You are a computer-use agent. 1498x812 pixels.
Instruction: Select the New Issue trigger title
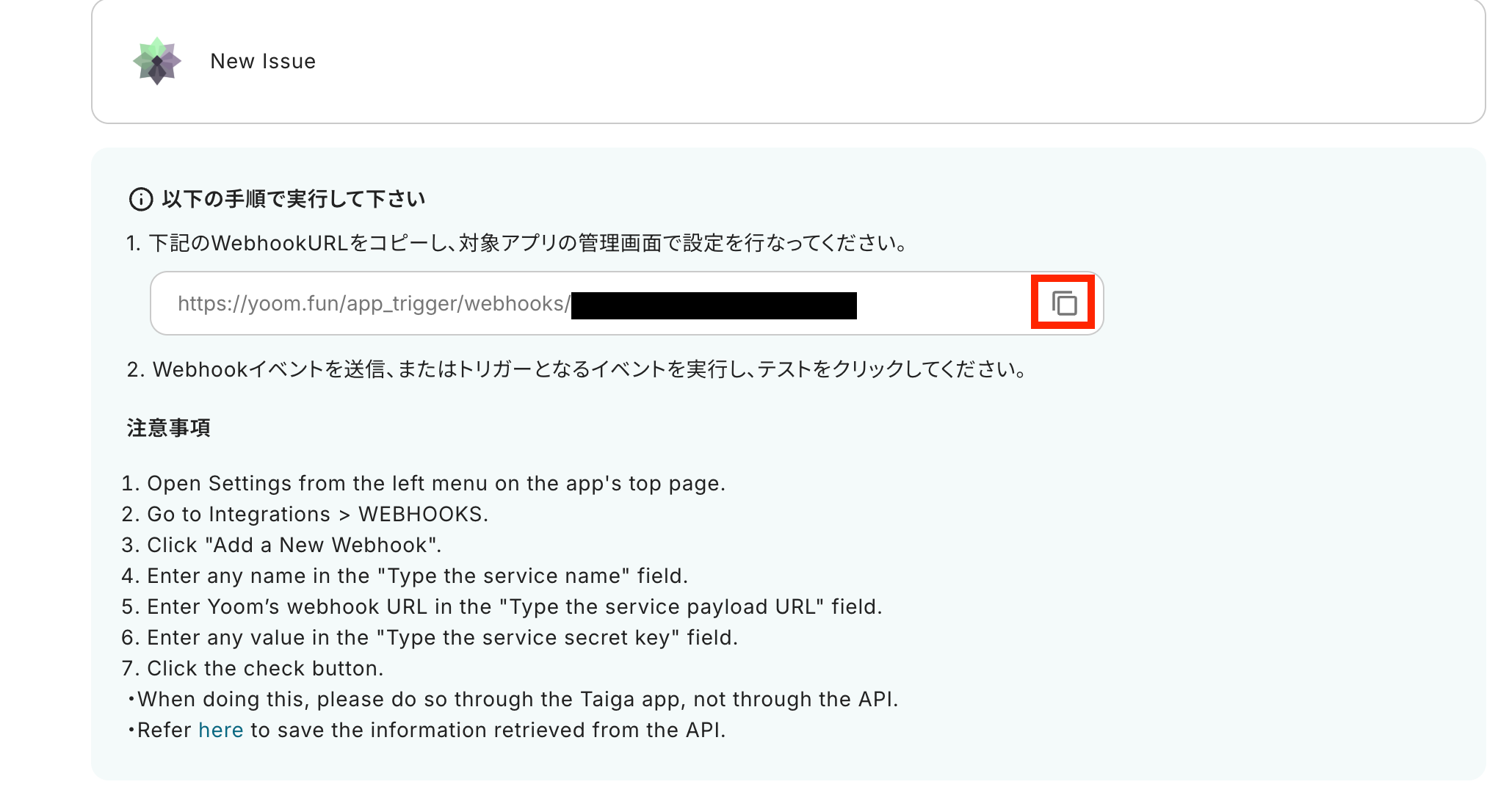point(263,61)
